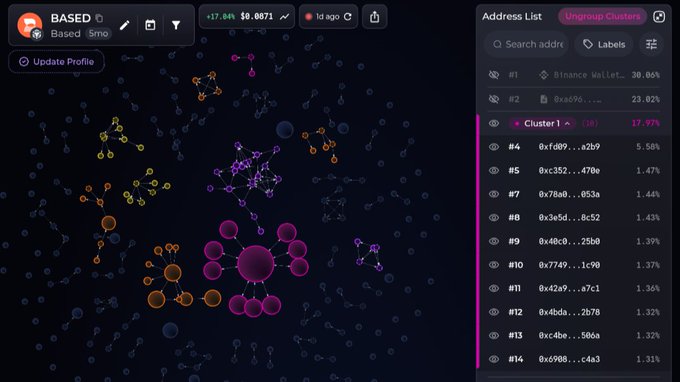Focus the Search address field

(526, 44)
